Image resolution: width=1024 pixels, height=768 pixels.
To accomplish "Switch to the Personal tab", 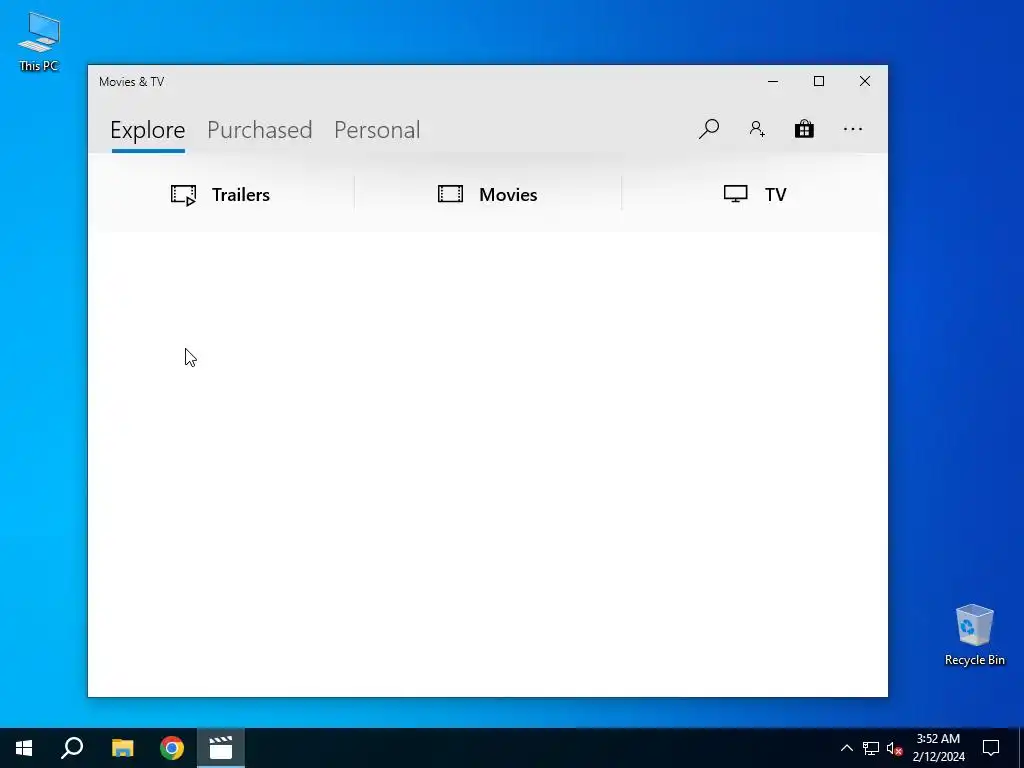I will [x=377, y=130].
